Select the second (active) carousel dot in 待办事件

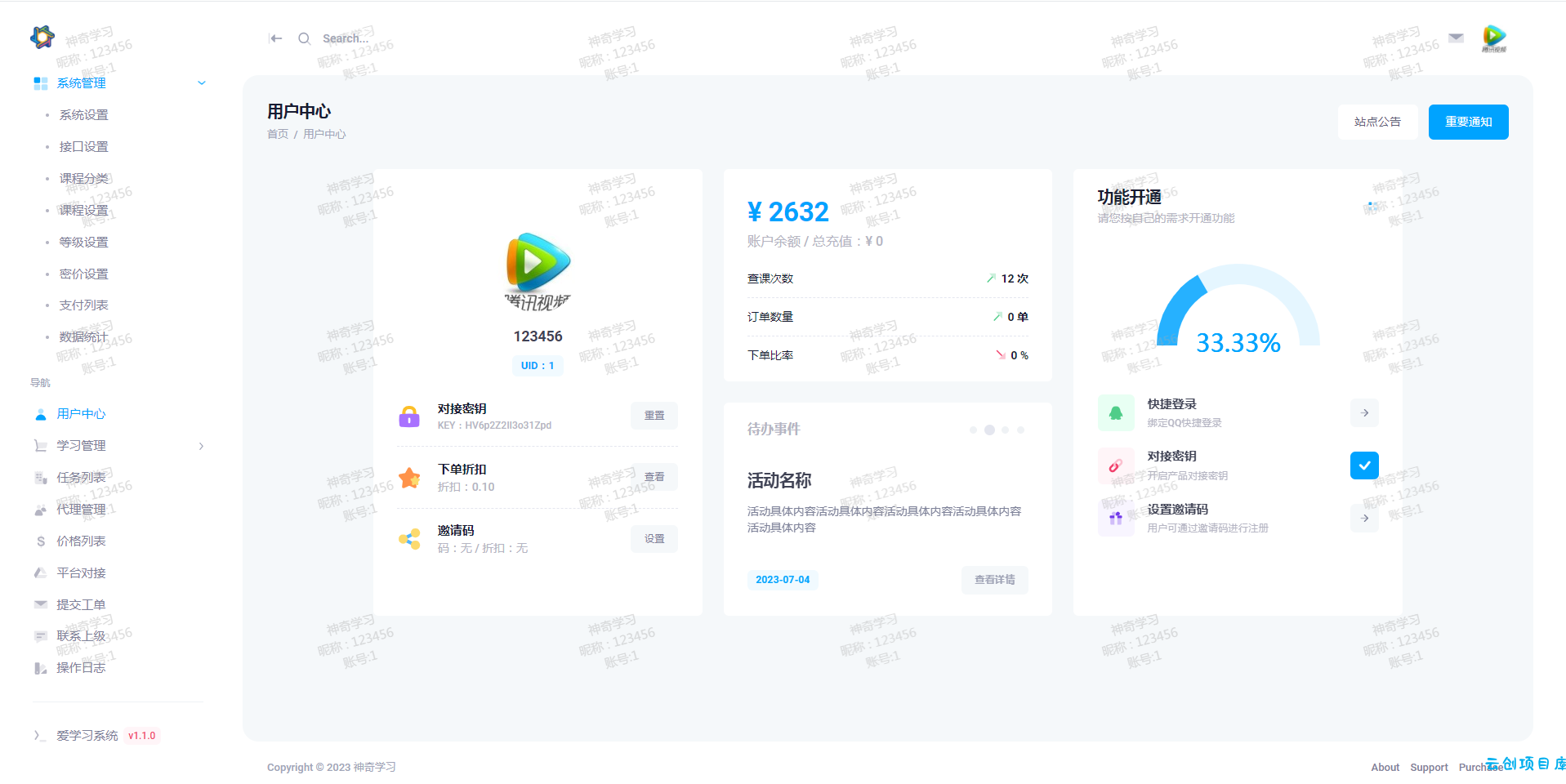(x=989, y=430)
